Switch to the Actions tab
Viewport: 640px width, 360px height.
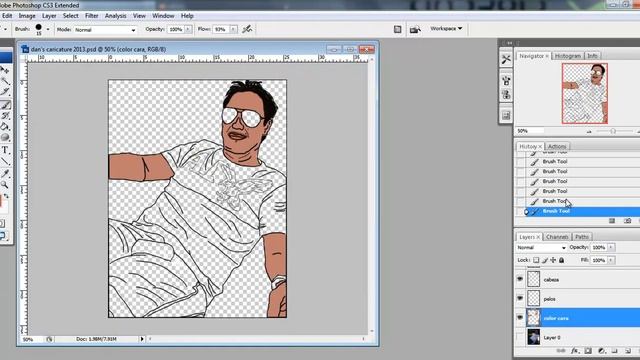(557, 146)
